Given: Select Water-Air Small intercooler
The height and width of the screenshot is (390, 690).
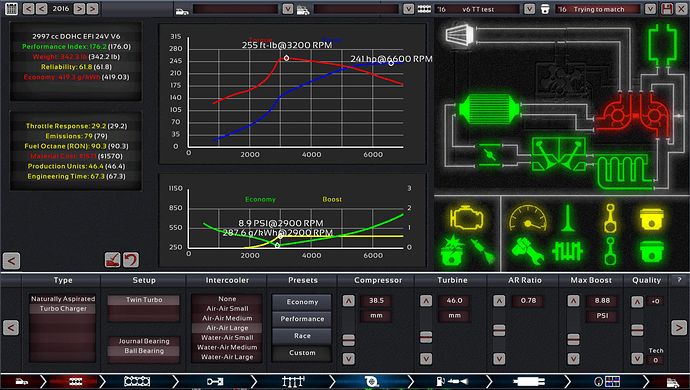Looking at the screenshot, I should tap(227, 338).
